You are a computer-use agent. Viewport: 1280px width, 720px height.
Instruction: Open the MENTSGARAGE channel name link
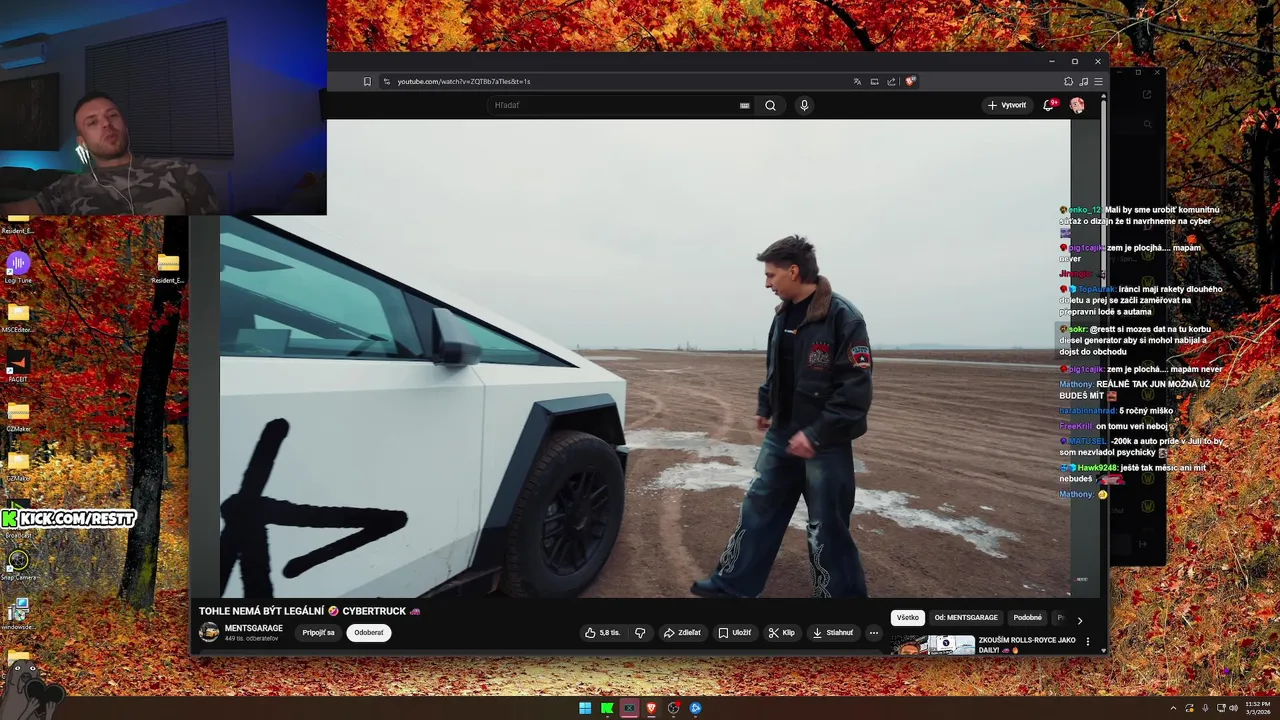tap(254, 628)
